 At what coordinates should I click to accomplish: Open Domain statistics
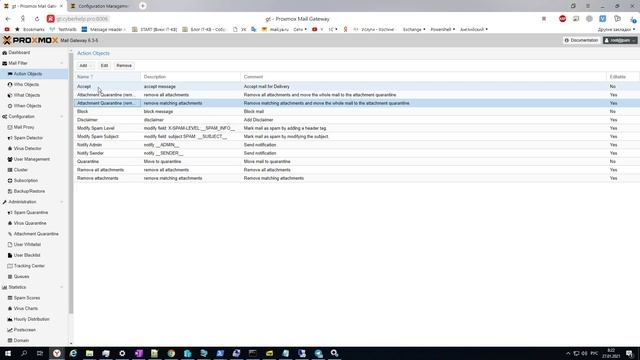tap(21, 340)
